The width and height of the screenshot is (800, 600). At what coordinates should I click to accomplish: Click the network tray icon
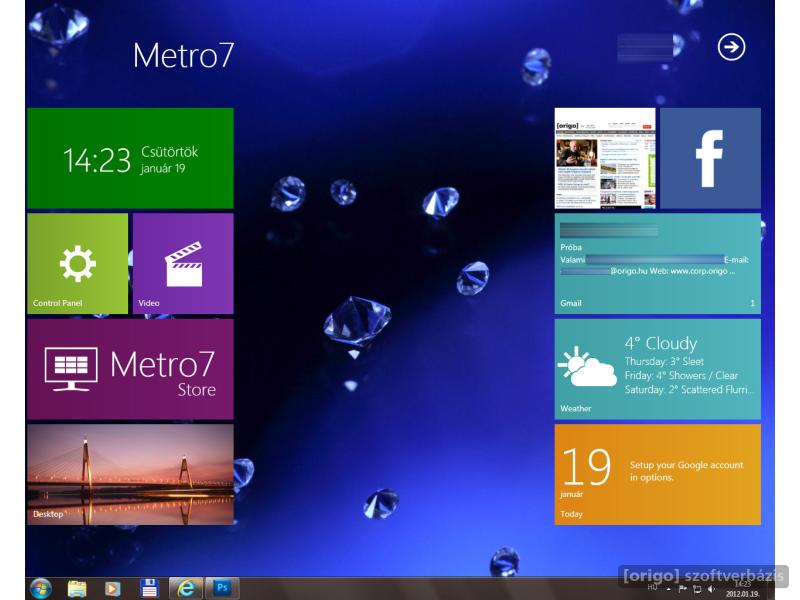point(697,589)
